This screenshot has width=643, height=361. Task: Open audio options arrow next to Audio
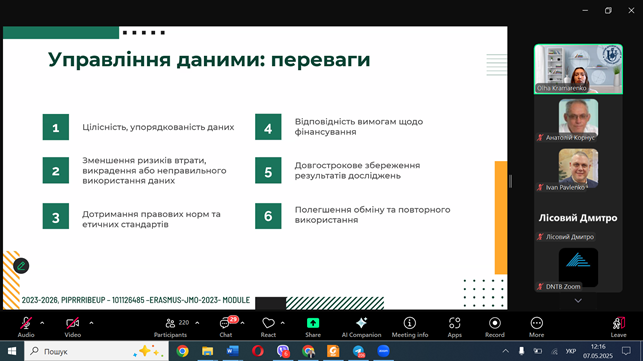pos(42,323)
